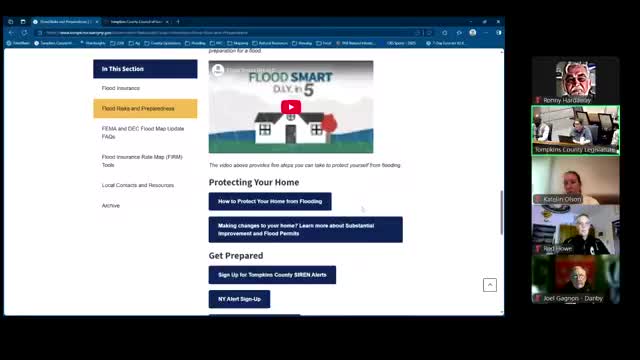Open Flood Insurance Rate Map (FIRM) Tools
The height and width of the screenshot is (360, 640).
click(142, 161)
